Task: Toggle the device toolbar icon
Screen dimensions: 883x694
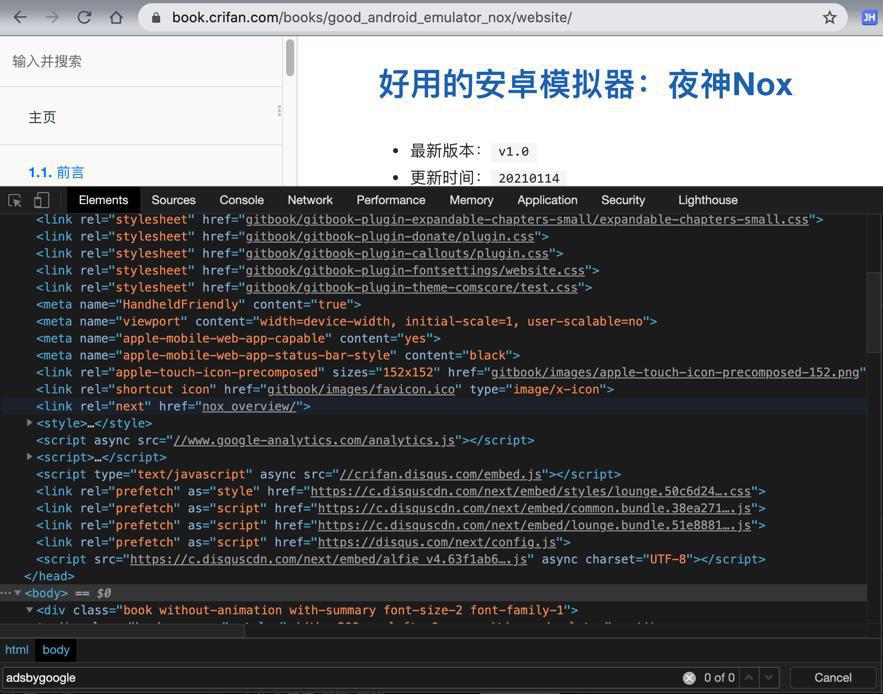Action: pyautogui.click(x=42, y=200)
